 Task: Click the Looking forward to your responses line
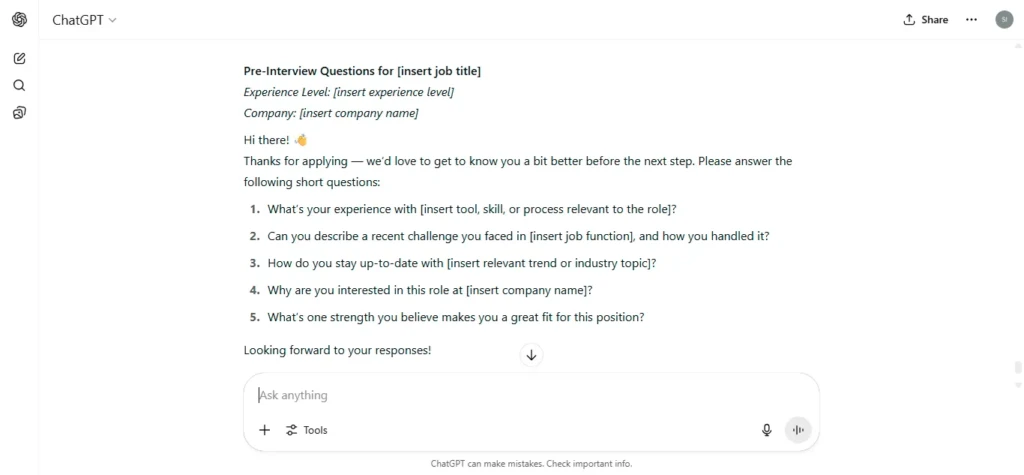tap(338, 350)
